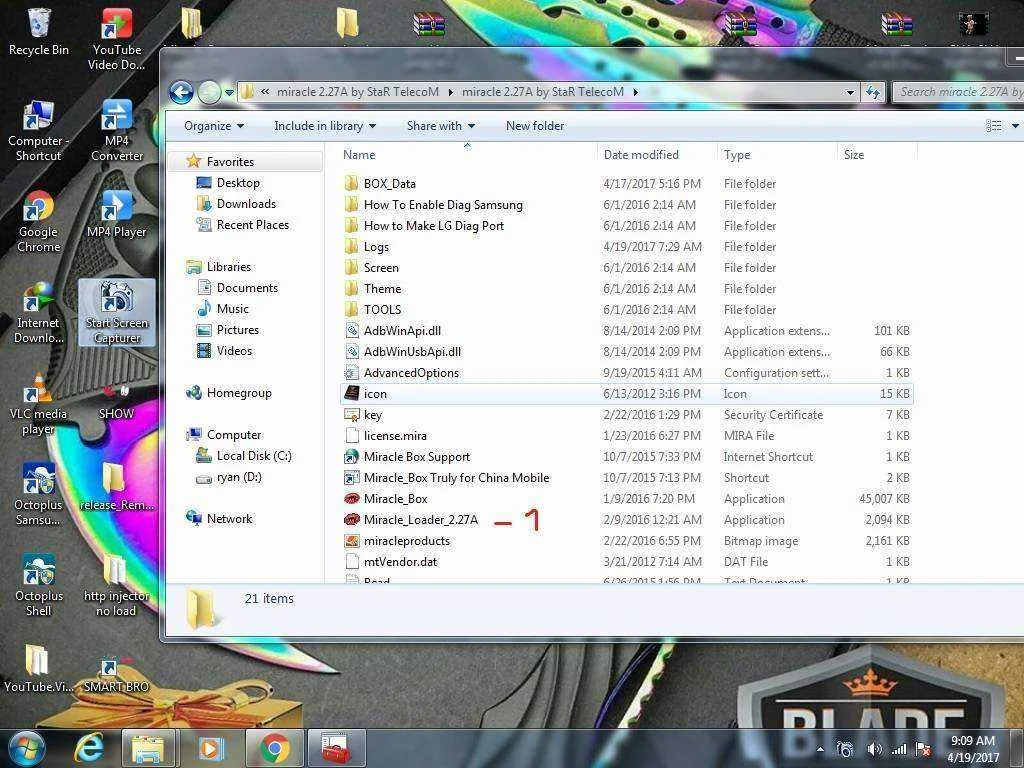Open the recent pages dropdown arrow

click(x=229, y=93)
